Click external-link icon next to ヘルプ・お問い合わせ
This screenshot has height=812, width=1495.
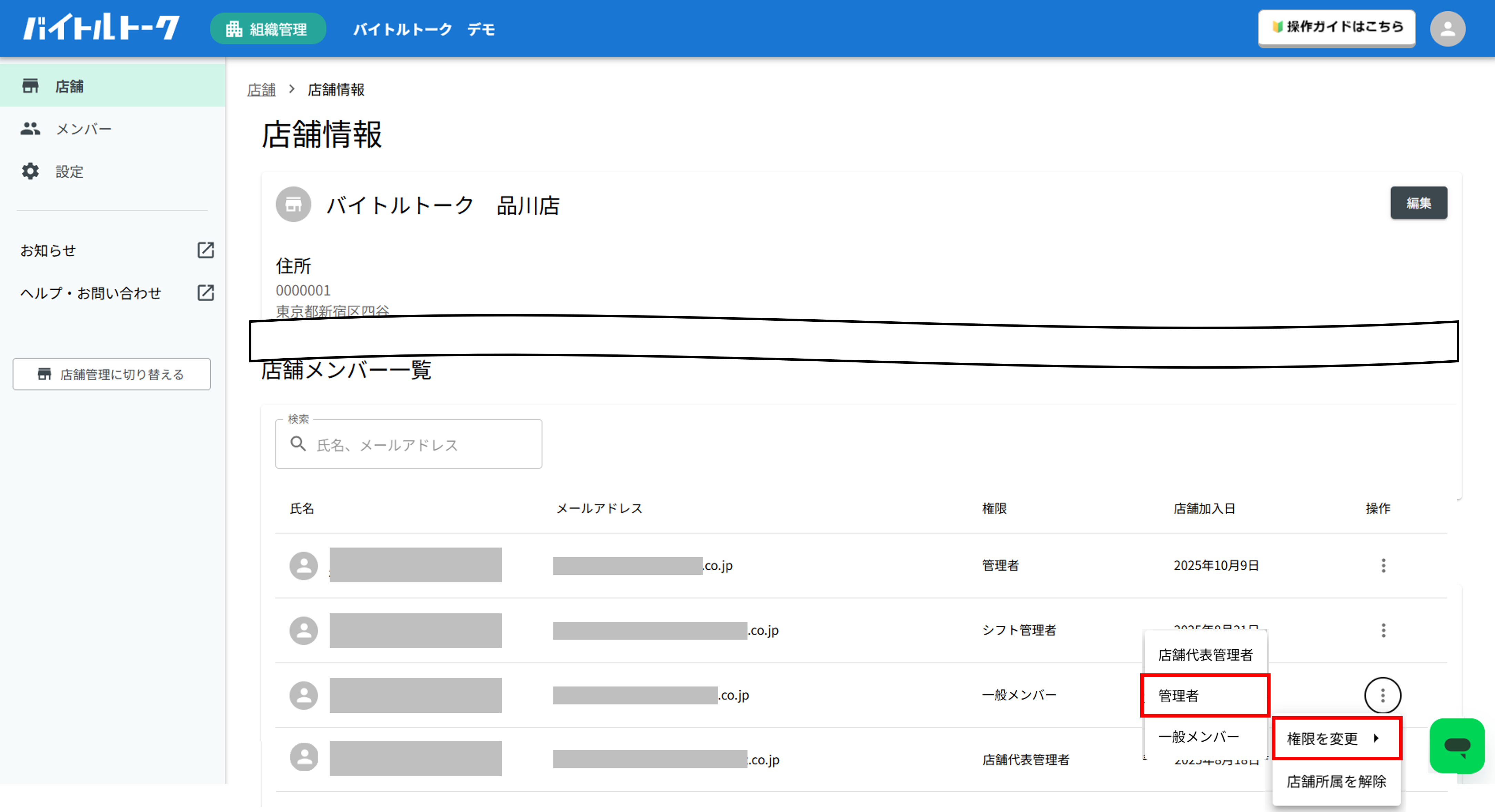click(205, 292)
